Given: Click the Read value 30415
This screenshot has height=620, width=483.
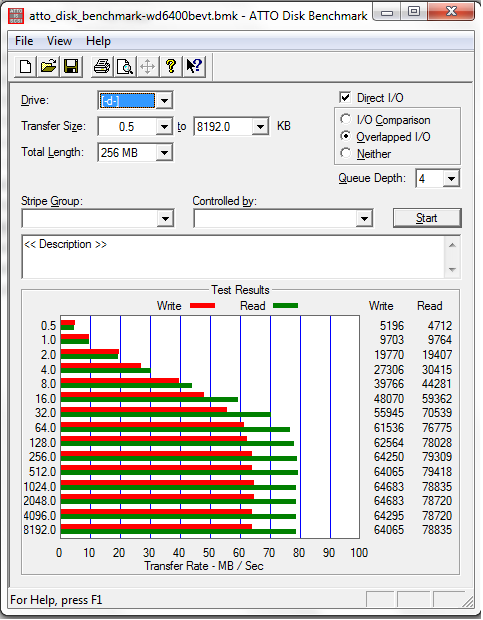Looking at the screenshot, I should [437, 370].
